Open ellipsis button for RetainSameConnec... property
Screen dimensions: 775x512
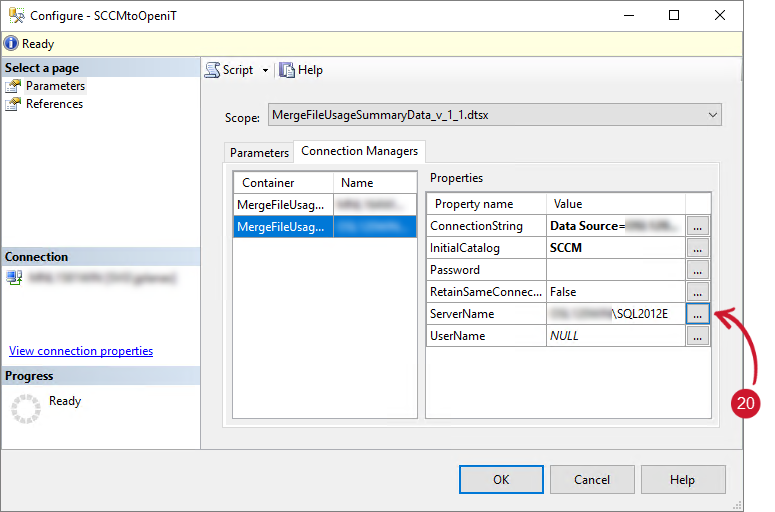(x=697, y=292)
